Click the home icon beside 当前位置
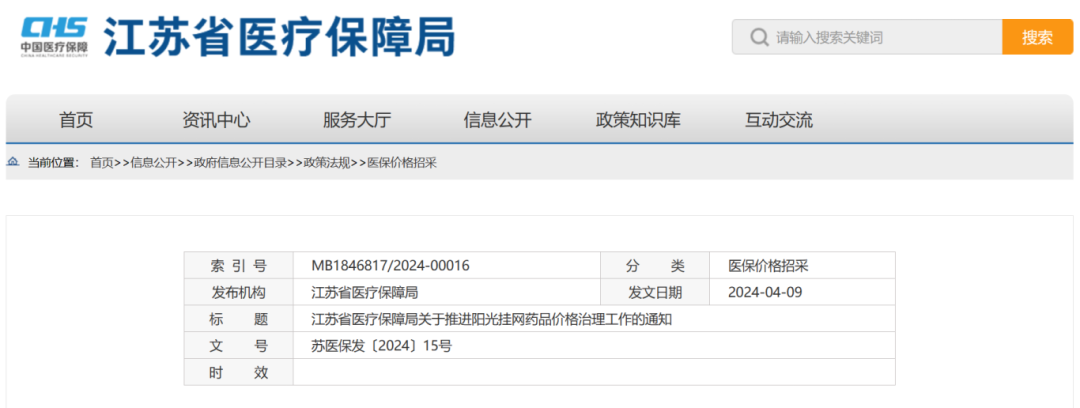This screenshot has width=1080, height=408. point(13,163)
